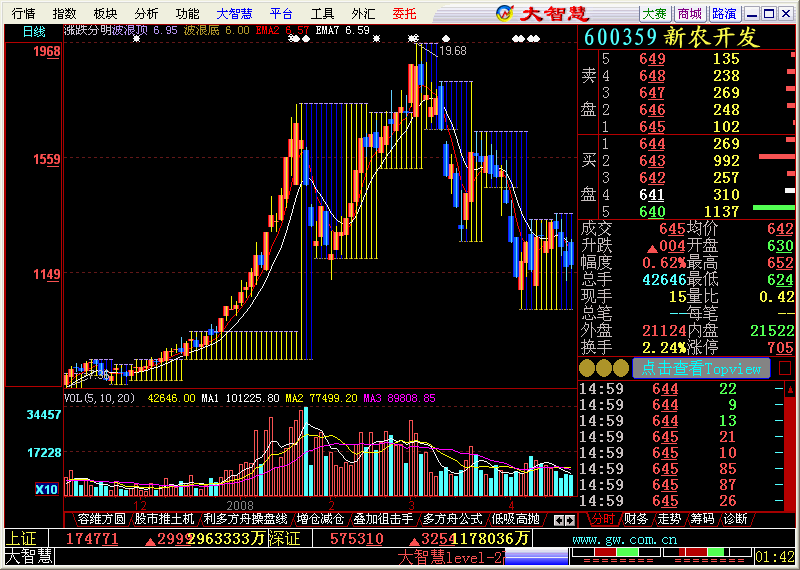The image size is (800, 570).
Task: Select the 利多方舟操盘线 indicator tab
Action: click(245, 519)
